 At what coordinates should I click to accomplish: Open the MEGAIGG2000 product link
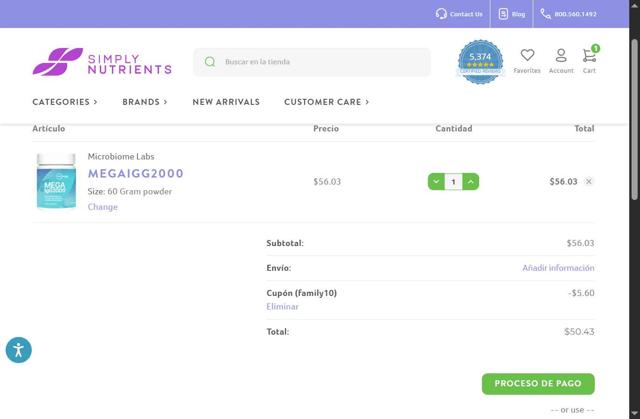(136, 173)
